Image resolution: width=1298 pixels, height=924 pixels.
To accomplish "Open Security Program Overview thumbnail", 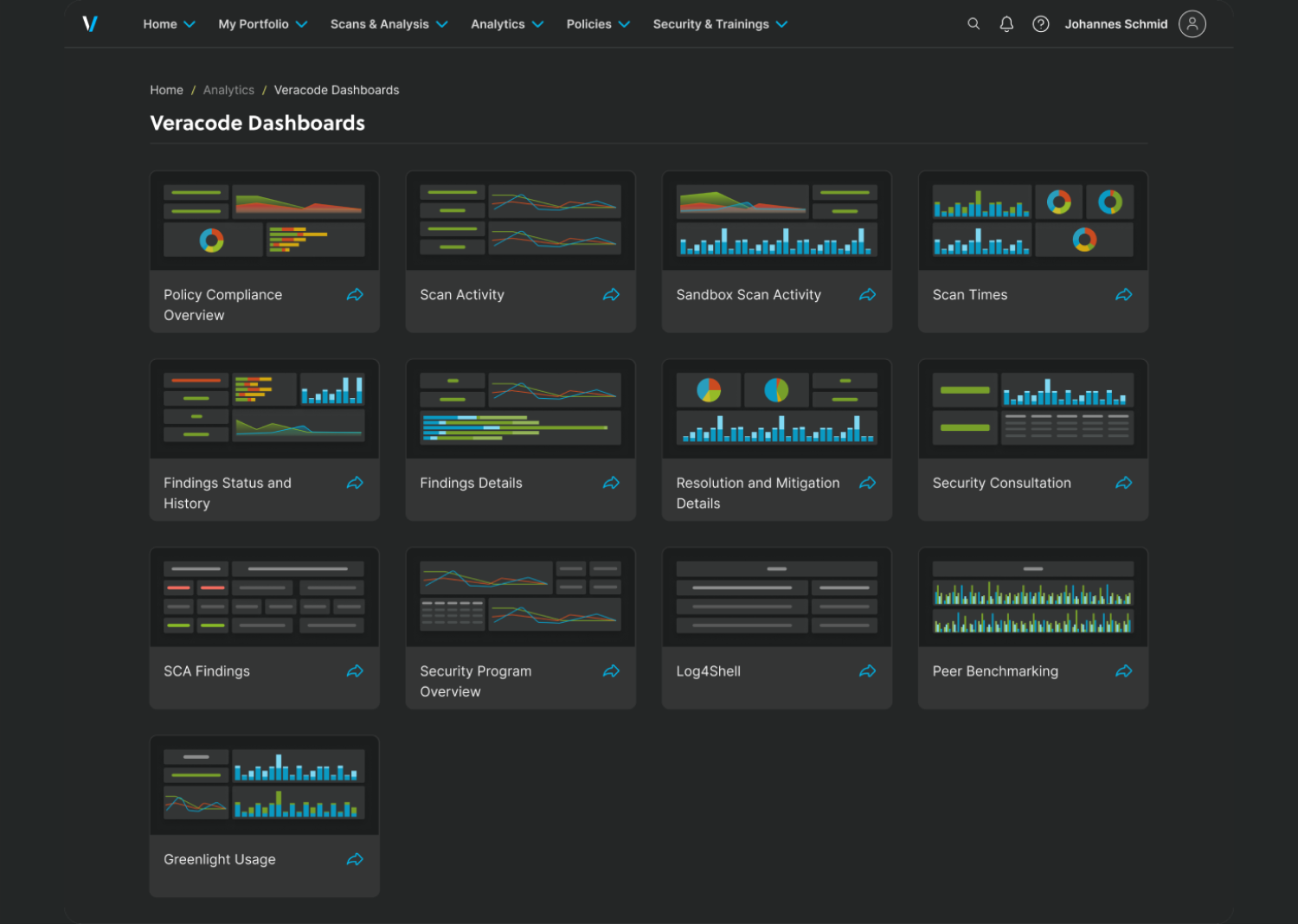I will point(521,597).
